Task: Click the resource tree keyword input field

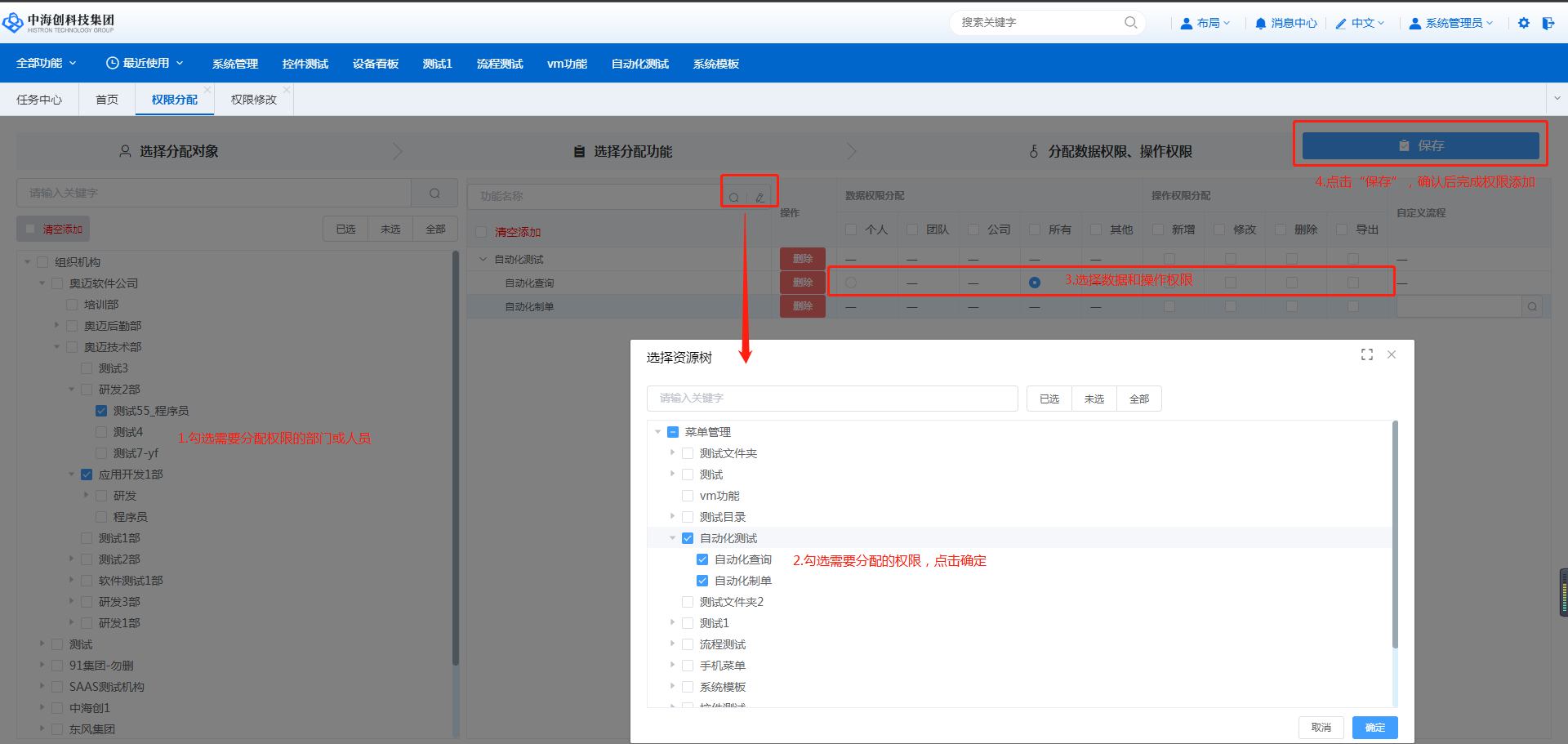Action: pyautogui.click(x=831, y=399)
